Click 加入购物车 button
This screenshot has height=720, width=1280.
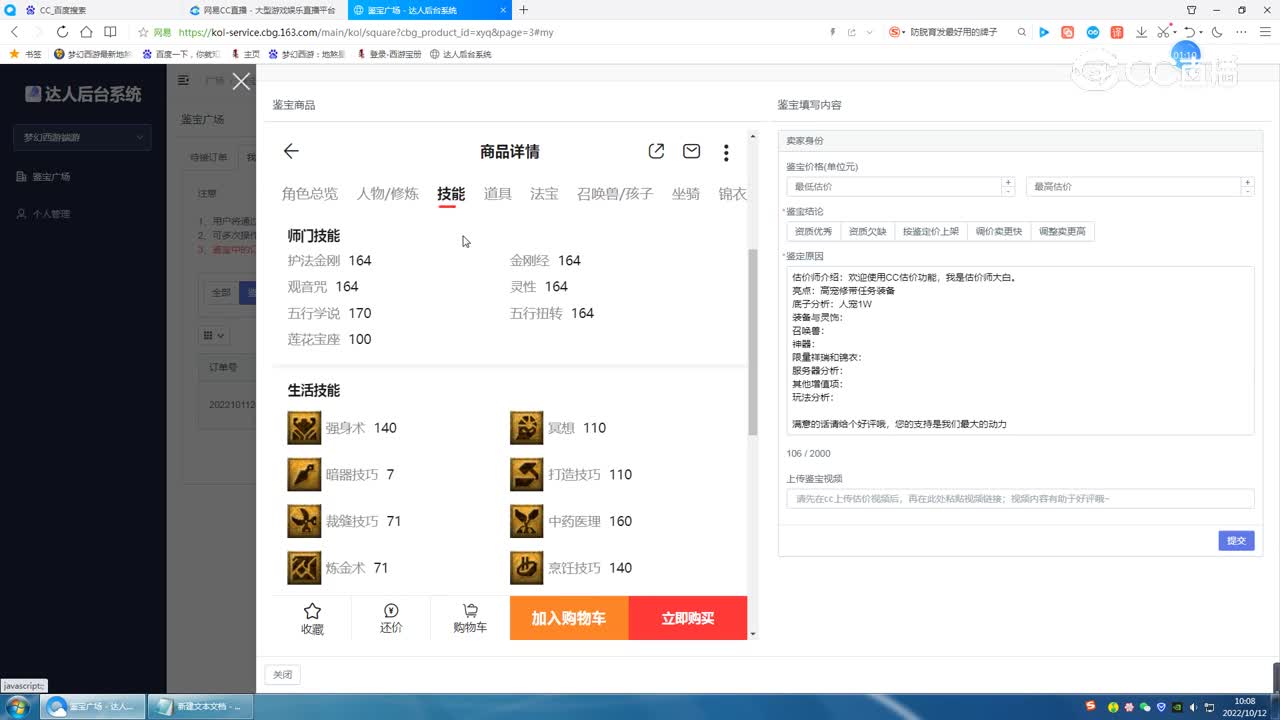pyautogui.click(x=569, y=618)
